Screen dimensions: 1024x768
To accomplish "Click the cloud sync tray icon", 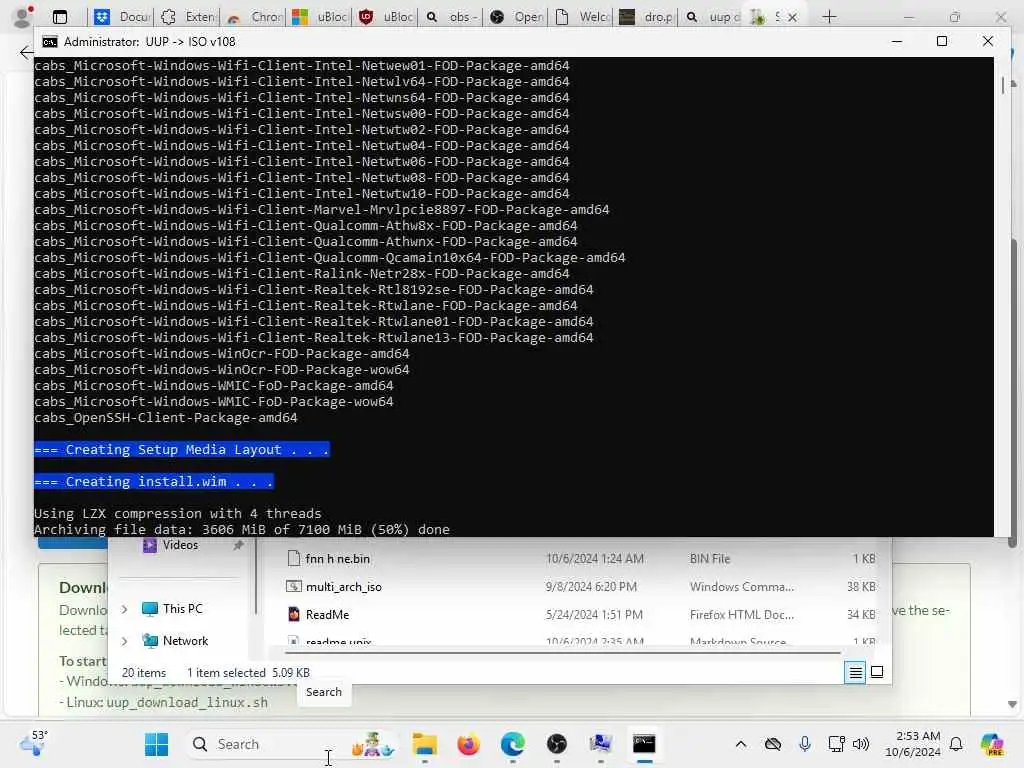I will point(773,744).
